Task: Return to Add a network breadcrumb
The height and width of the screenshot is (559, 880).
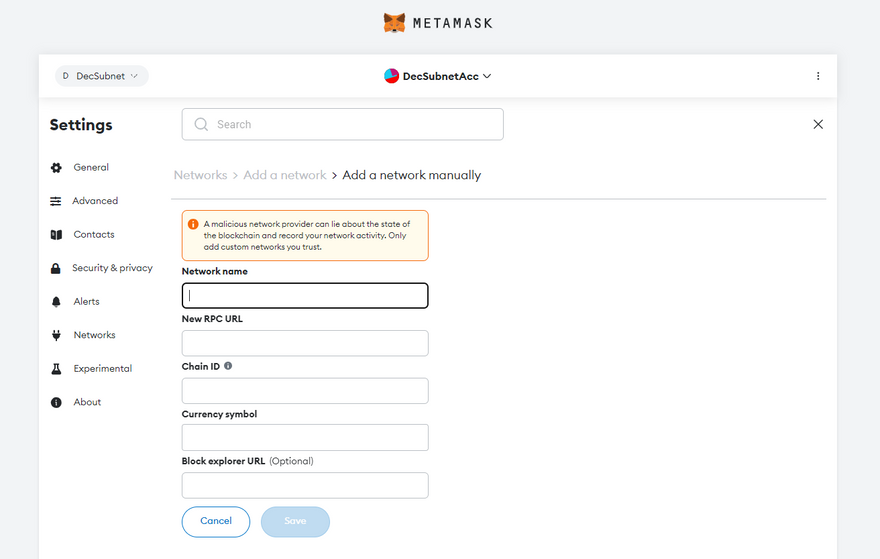Action: (285, 175)
